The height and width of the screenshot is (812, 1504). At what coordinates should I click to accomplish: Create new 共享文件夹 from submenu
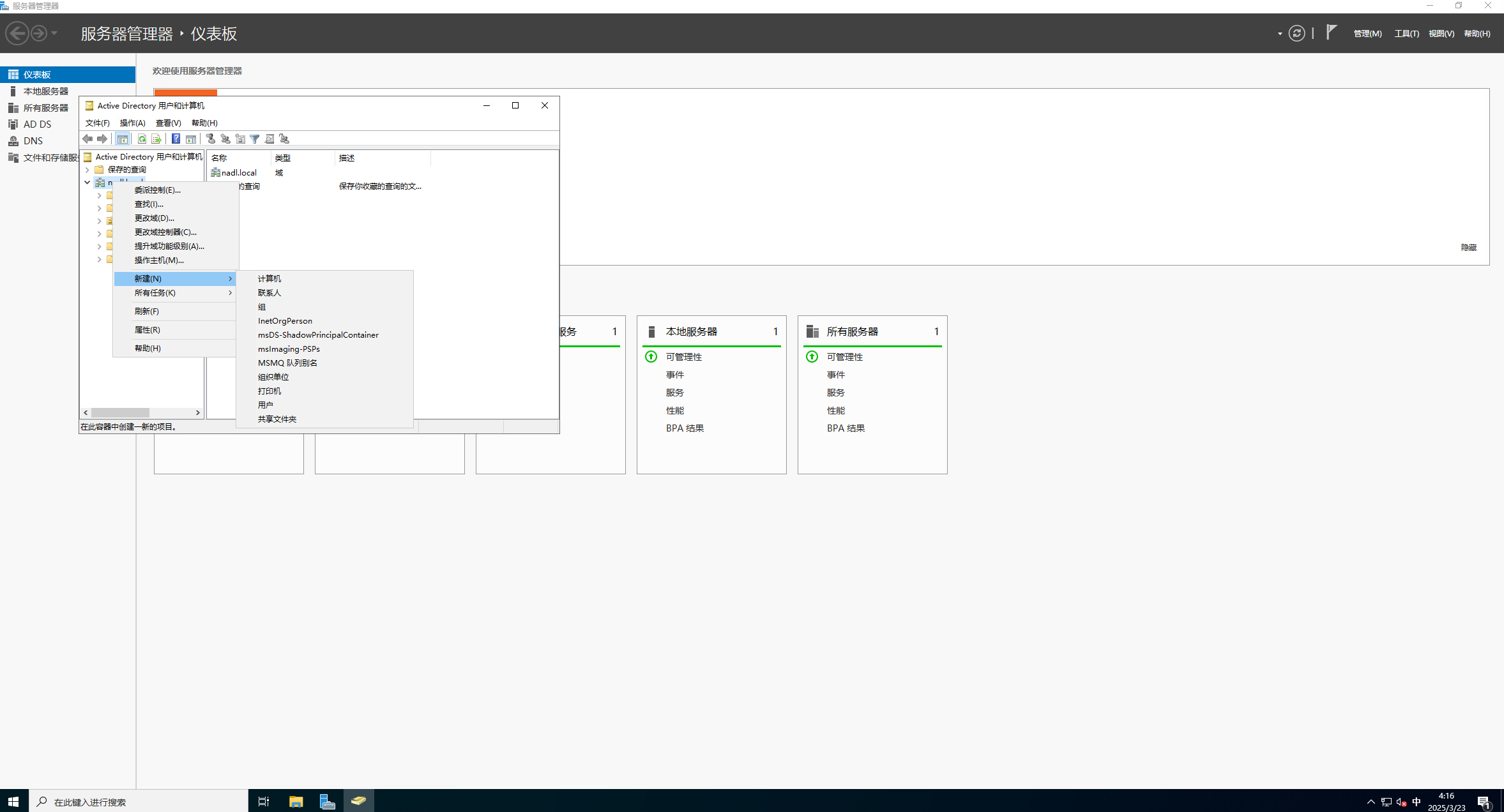324,419
